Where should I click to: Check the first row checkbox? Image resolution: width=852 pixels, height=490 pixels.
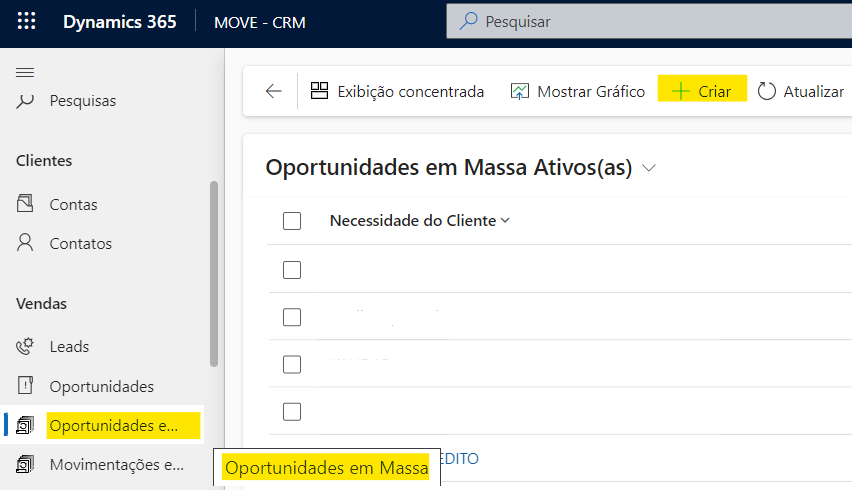point(292,269)
